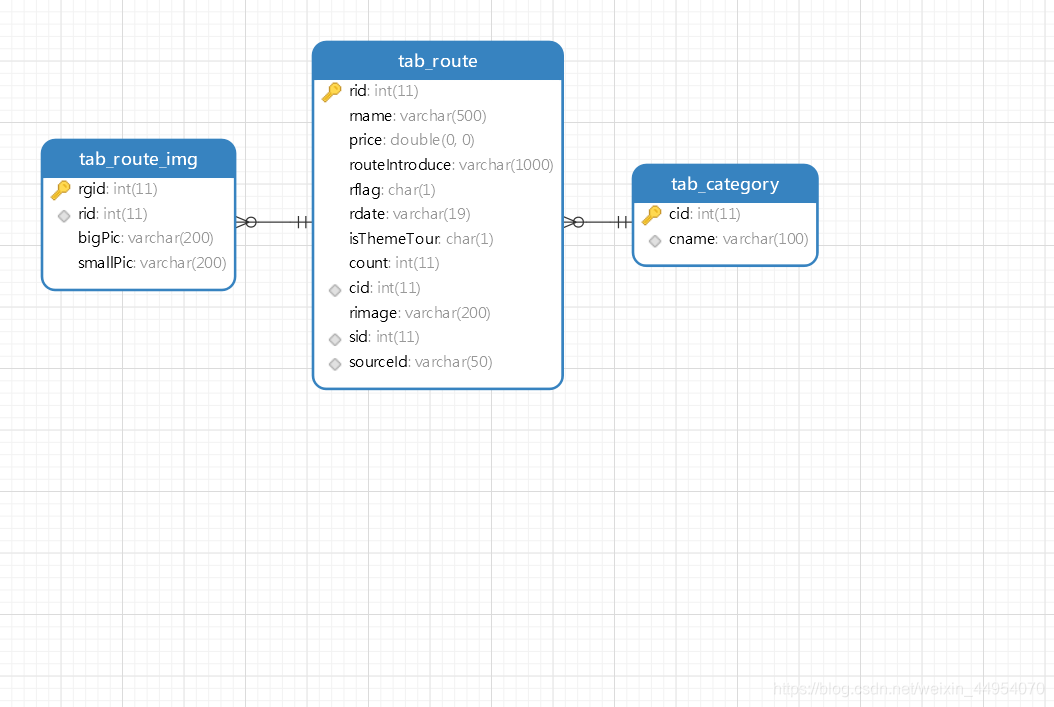Click the foreign key diamond beside rid in tab_route_img

pyautogui.click(x=64, y=216)
